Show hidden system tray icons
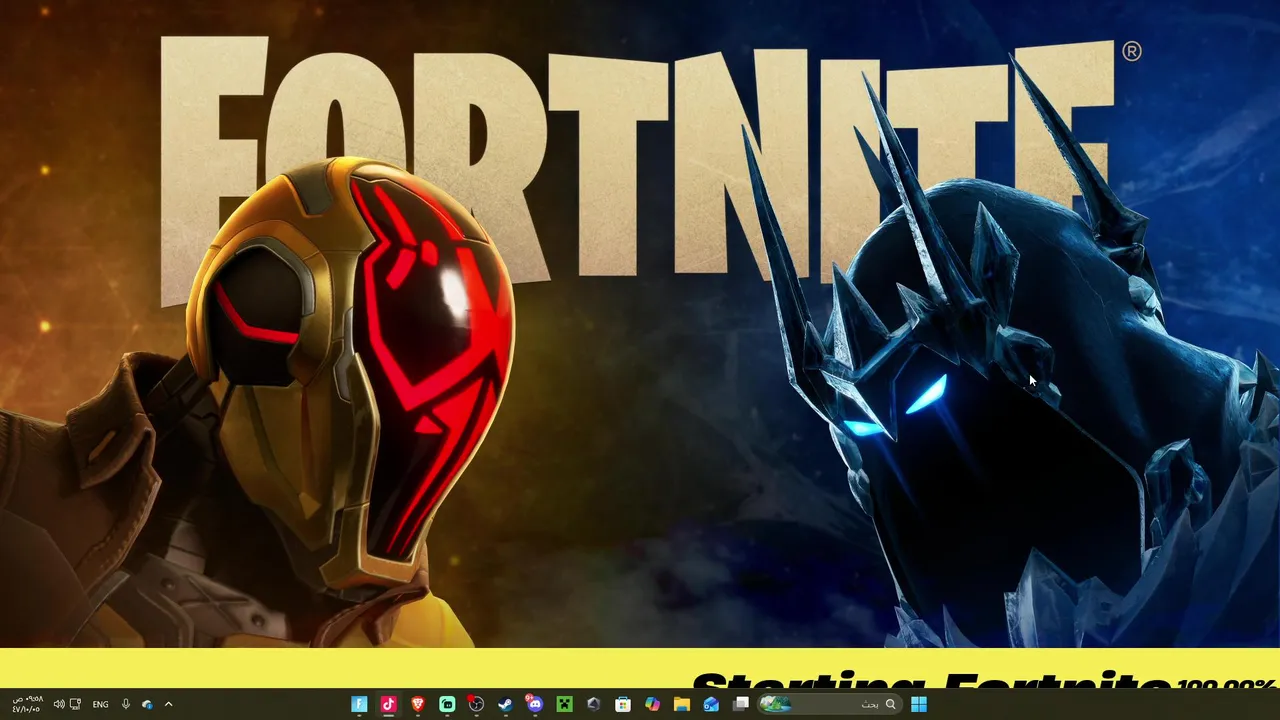This screenshot has height=720, width=1280. coord(168,704)
